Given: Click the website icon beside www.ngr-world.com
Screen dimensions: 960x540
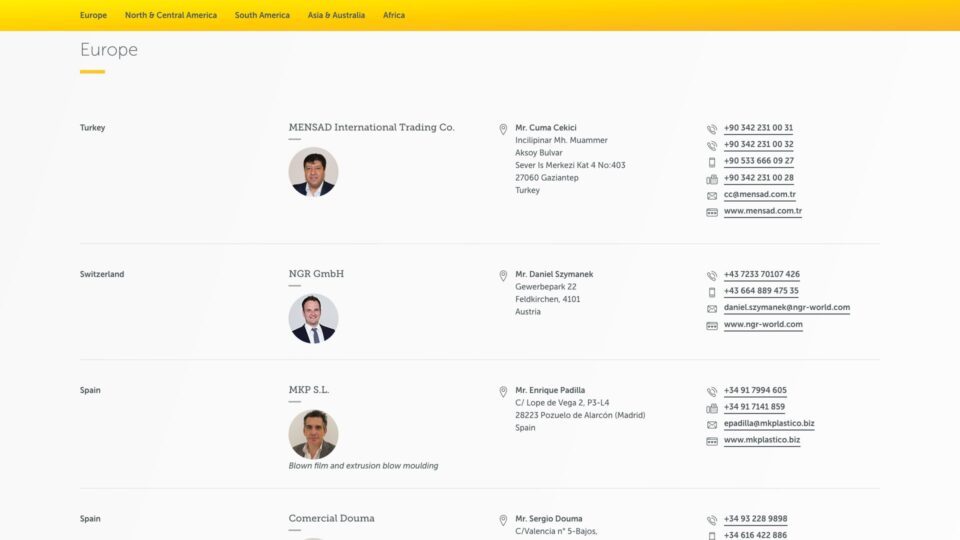Looking at the screenshot, I should [x=712, y=325].
